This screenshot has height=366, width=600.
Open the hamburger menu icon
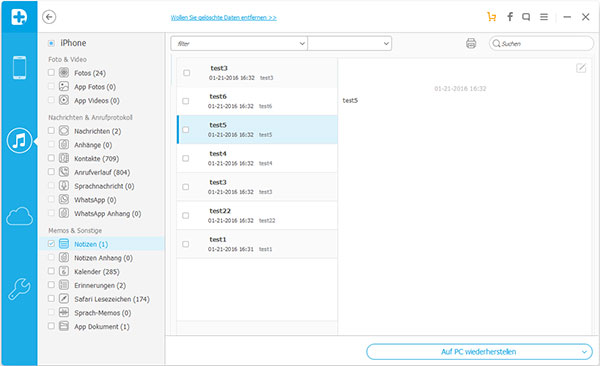544,17
